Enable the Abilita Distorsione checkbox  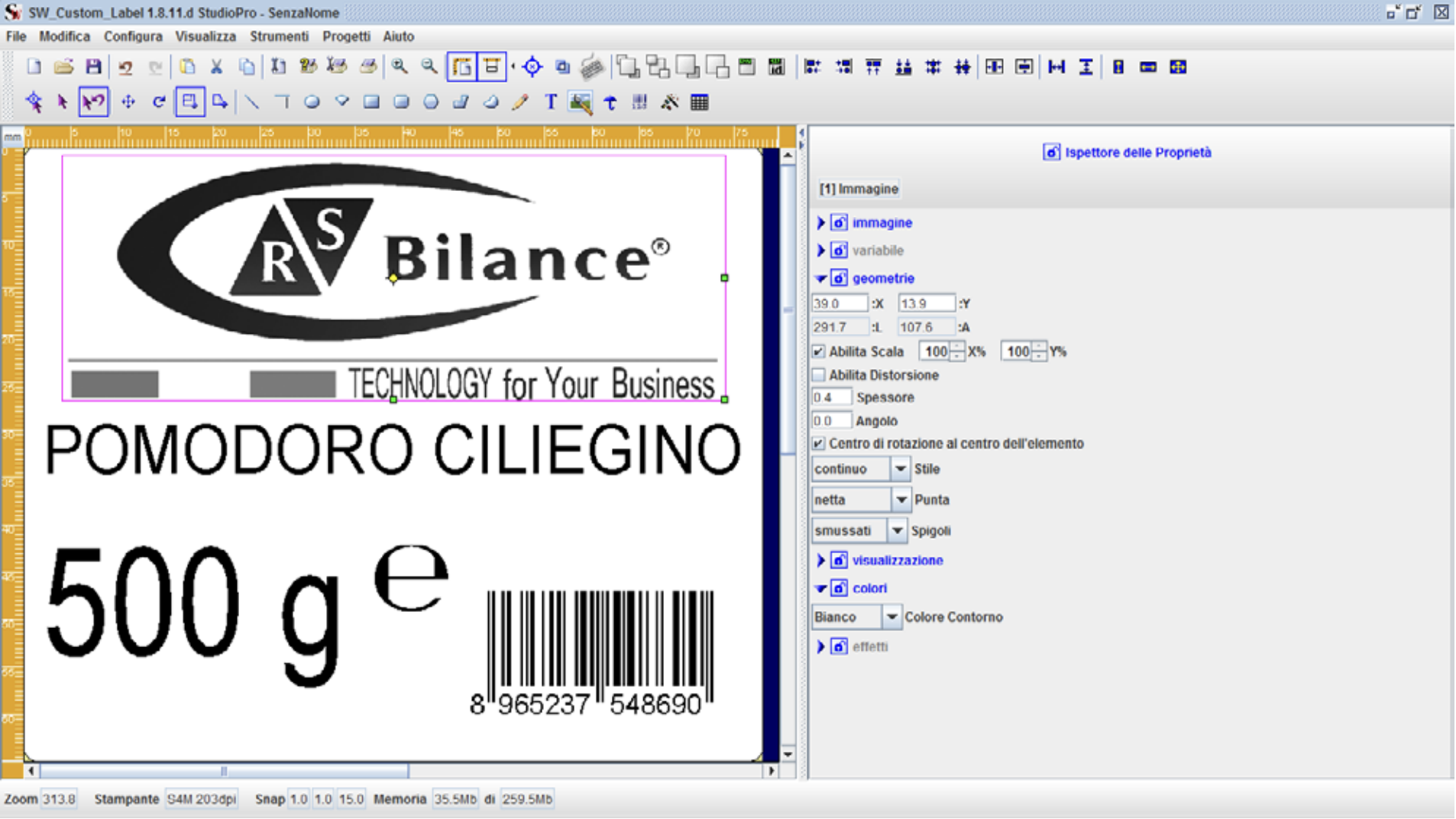coord(819,375)
